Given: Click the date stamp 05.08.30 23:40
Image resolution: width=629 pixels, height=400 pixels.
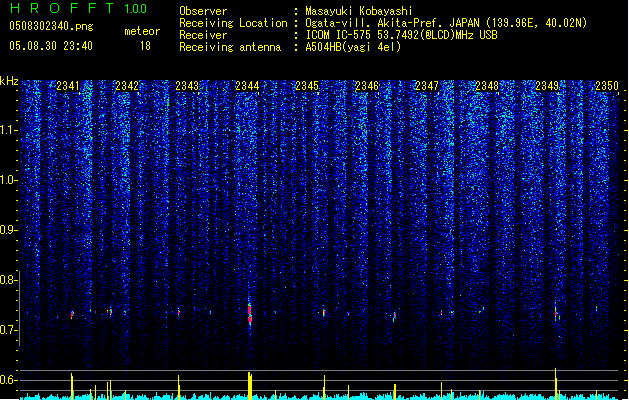Looking at the screenshot, I should [51, 46].
